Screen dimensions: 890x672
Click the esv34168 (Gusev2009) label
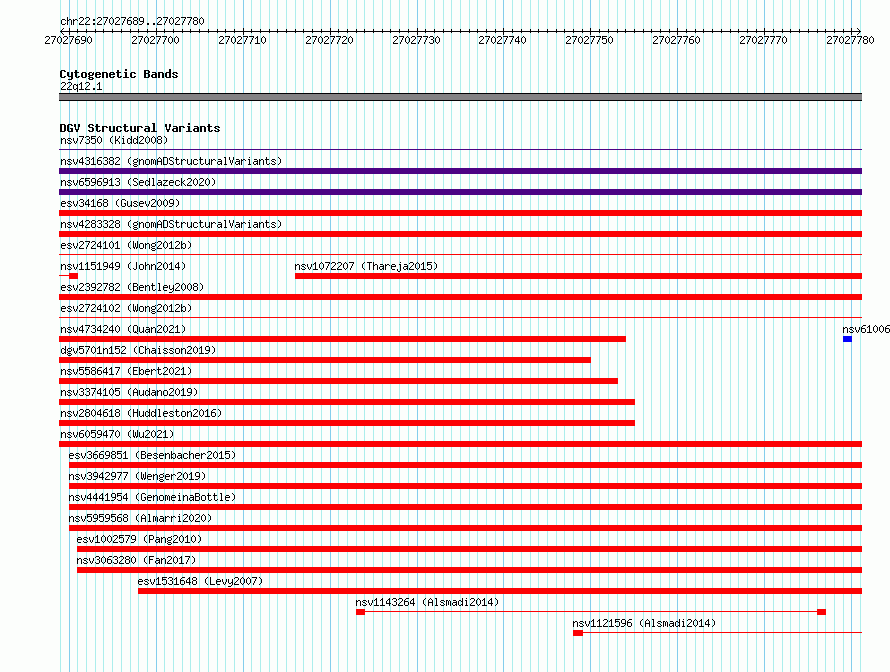pos(120,203)
